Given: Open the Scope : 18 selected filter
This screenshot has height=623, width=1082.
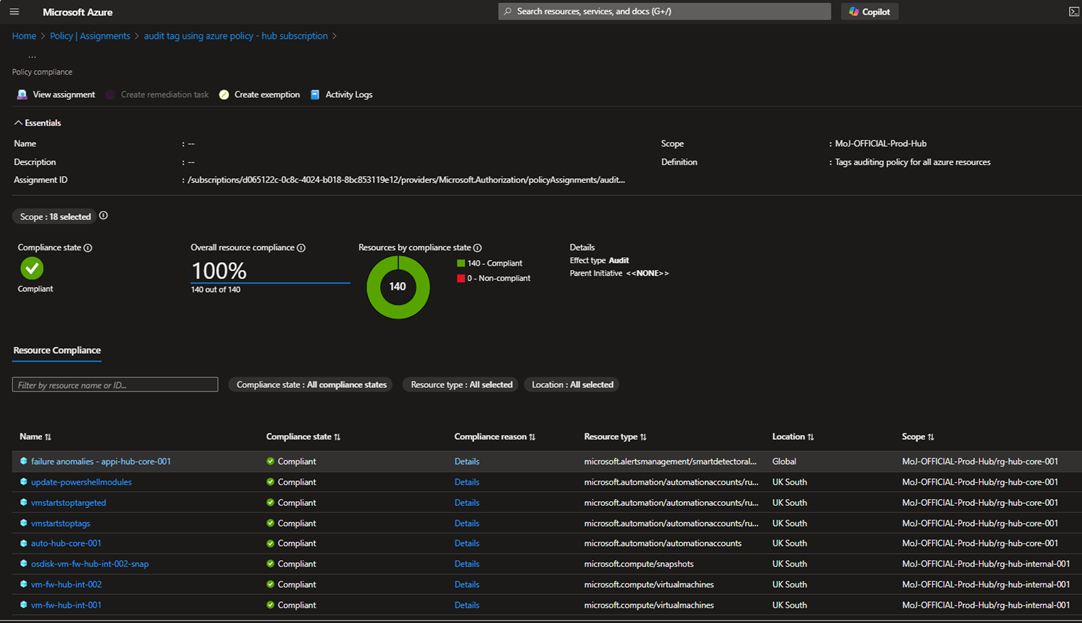Looking at the screenshot, I should point(55,217).
